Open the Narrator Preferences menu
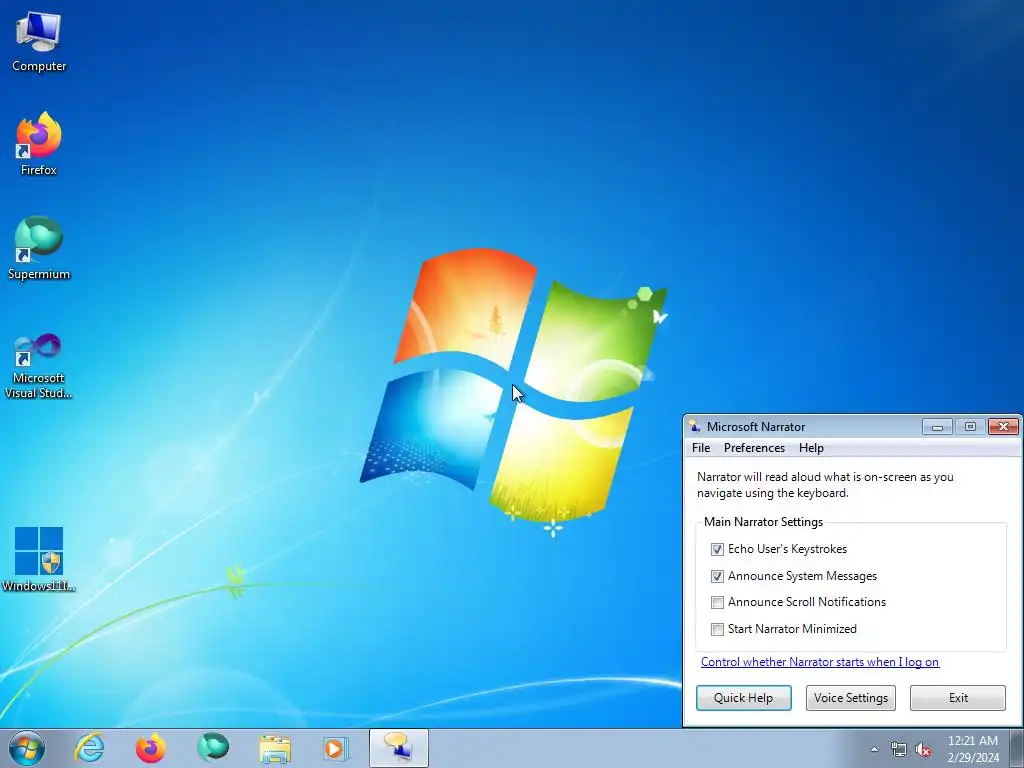This screenshot has height=768, width=1024. coord(754,448)
